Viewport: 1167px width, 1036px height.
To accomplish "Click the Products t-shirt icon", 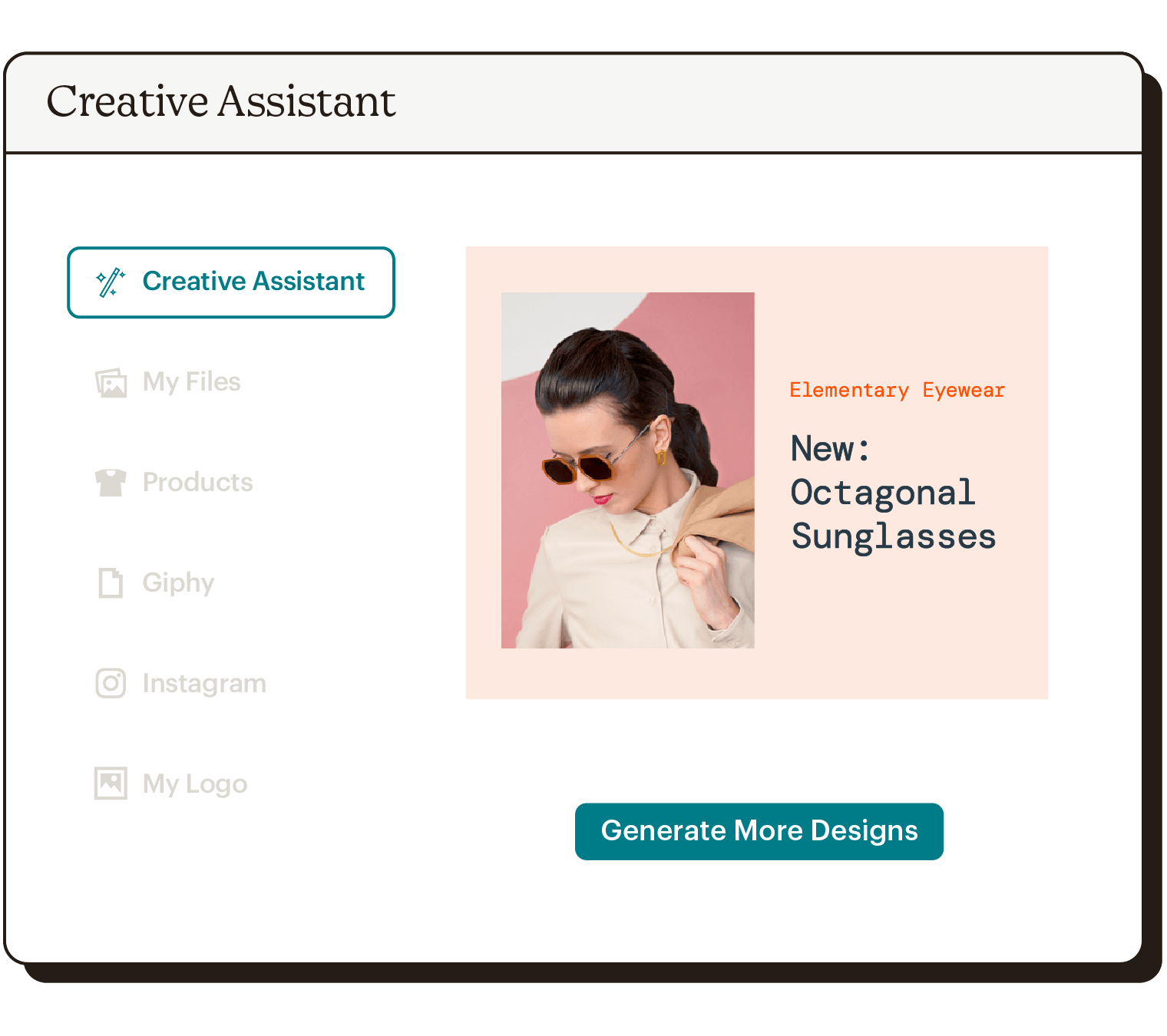I will [111, 483].
